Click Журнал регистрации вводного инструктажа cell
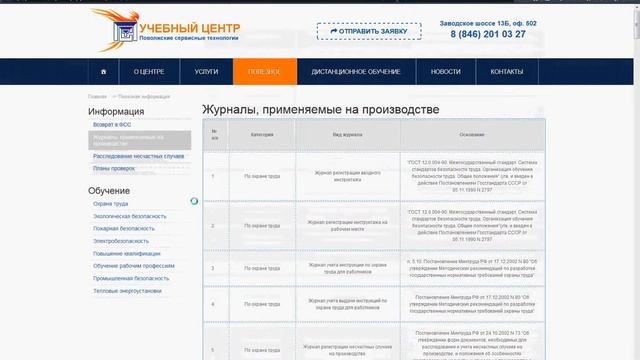The height and width of the screenshot is (360, 640). tap(347, 176)
